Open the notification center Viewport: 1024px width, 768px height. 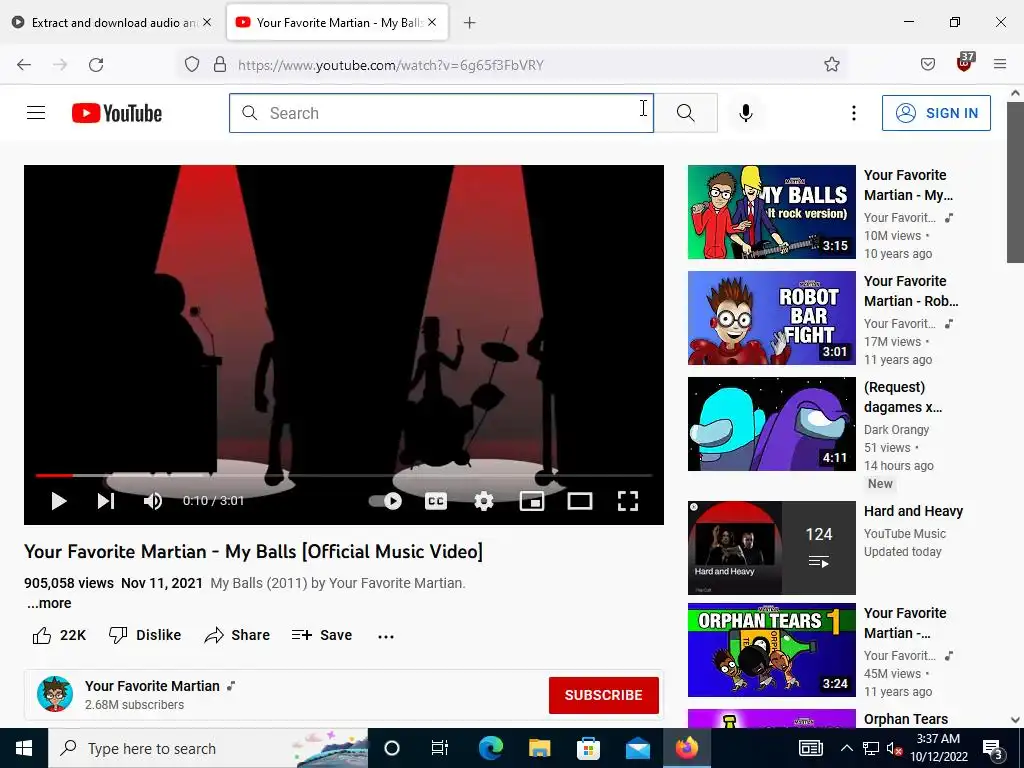click(993, 748)
